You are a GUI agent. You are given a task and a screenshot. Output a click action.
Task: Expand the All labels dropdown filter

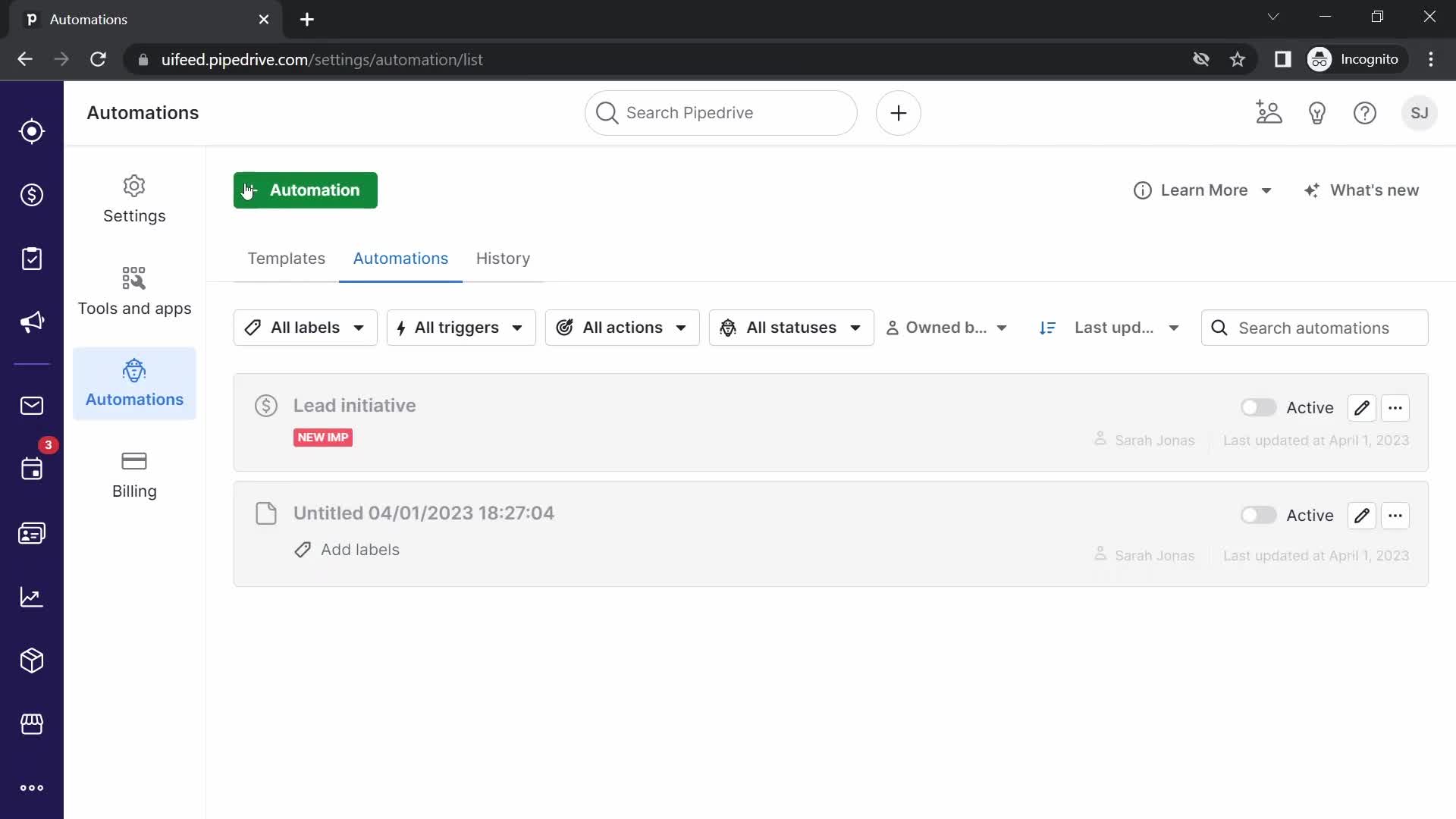(x=304, y=327)
